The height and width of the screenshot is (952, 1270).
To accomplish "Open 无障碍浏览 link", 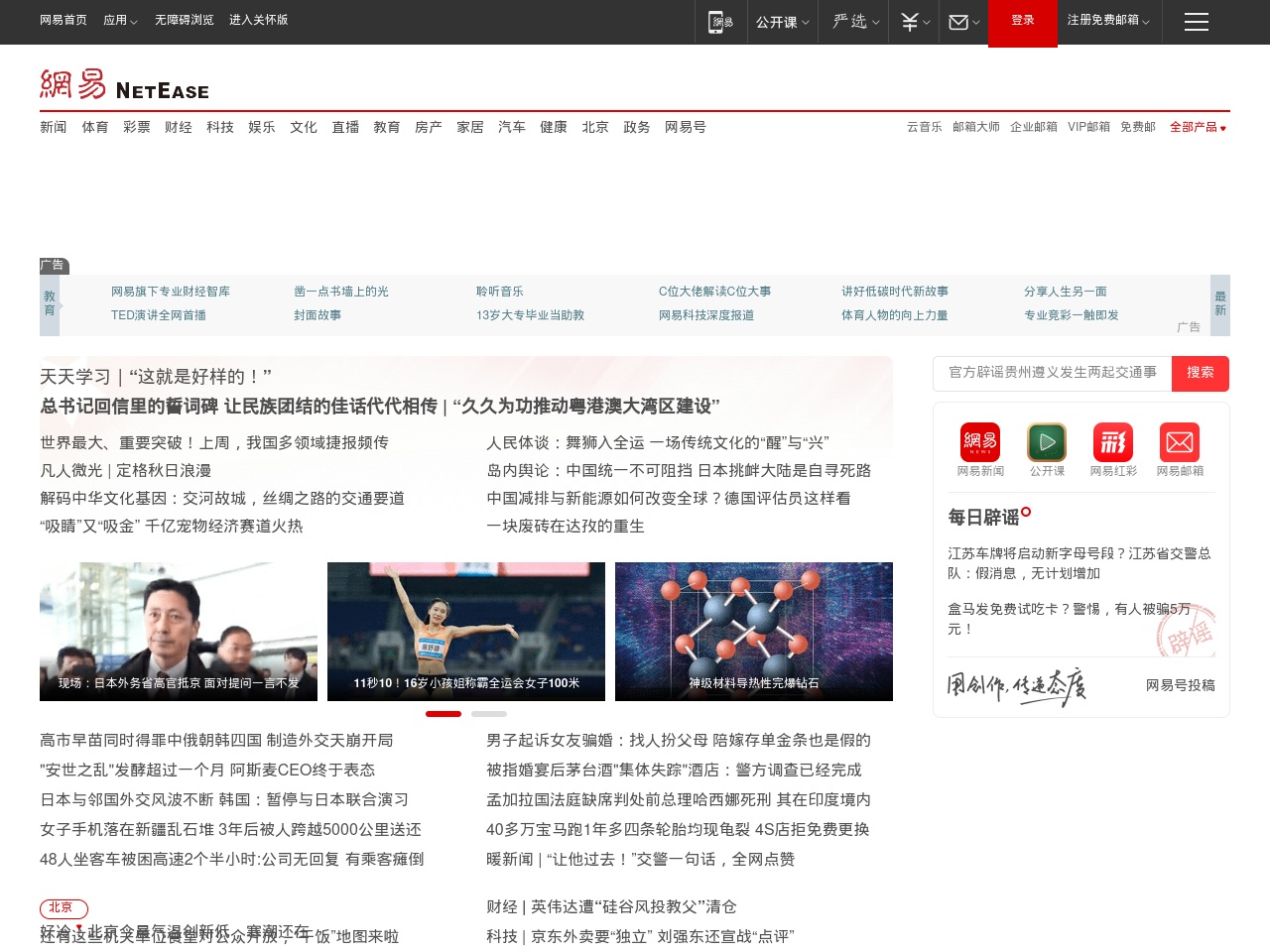I will pos(185,20).
